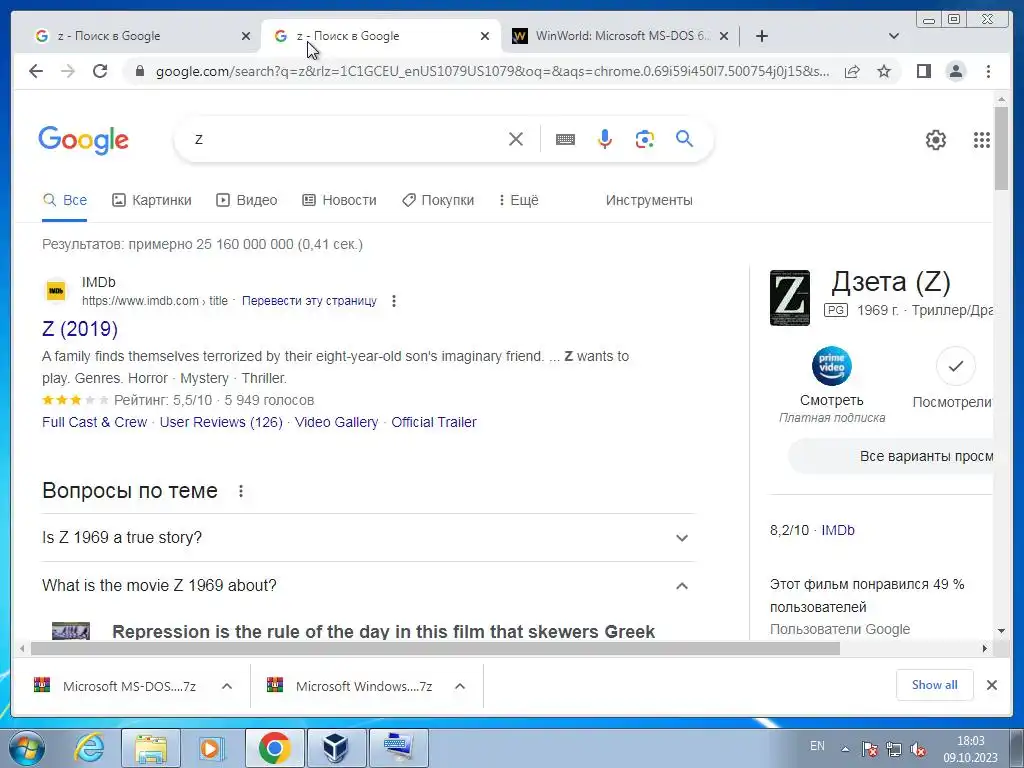Open the Chrome three-dot menu
This screenshot has width=1024, height=768.
[989, 71]
